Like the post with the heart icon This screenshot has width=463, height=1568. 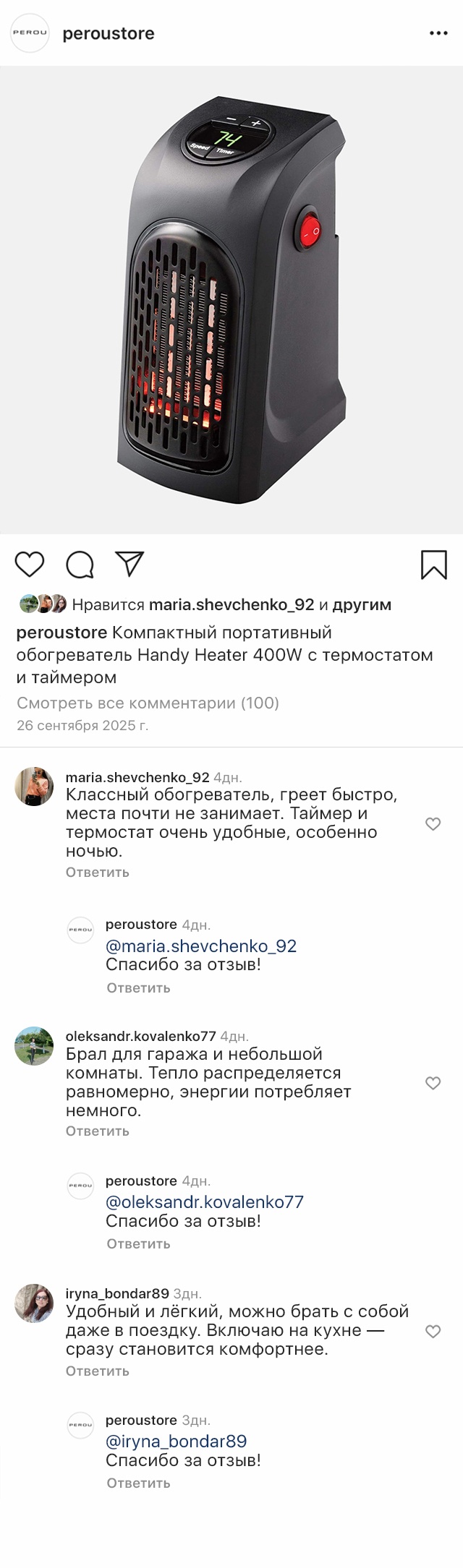point(30,565)
